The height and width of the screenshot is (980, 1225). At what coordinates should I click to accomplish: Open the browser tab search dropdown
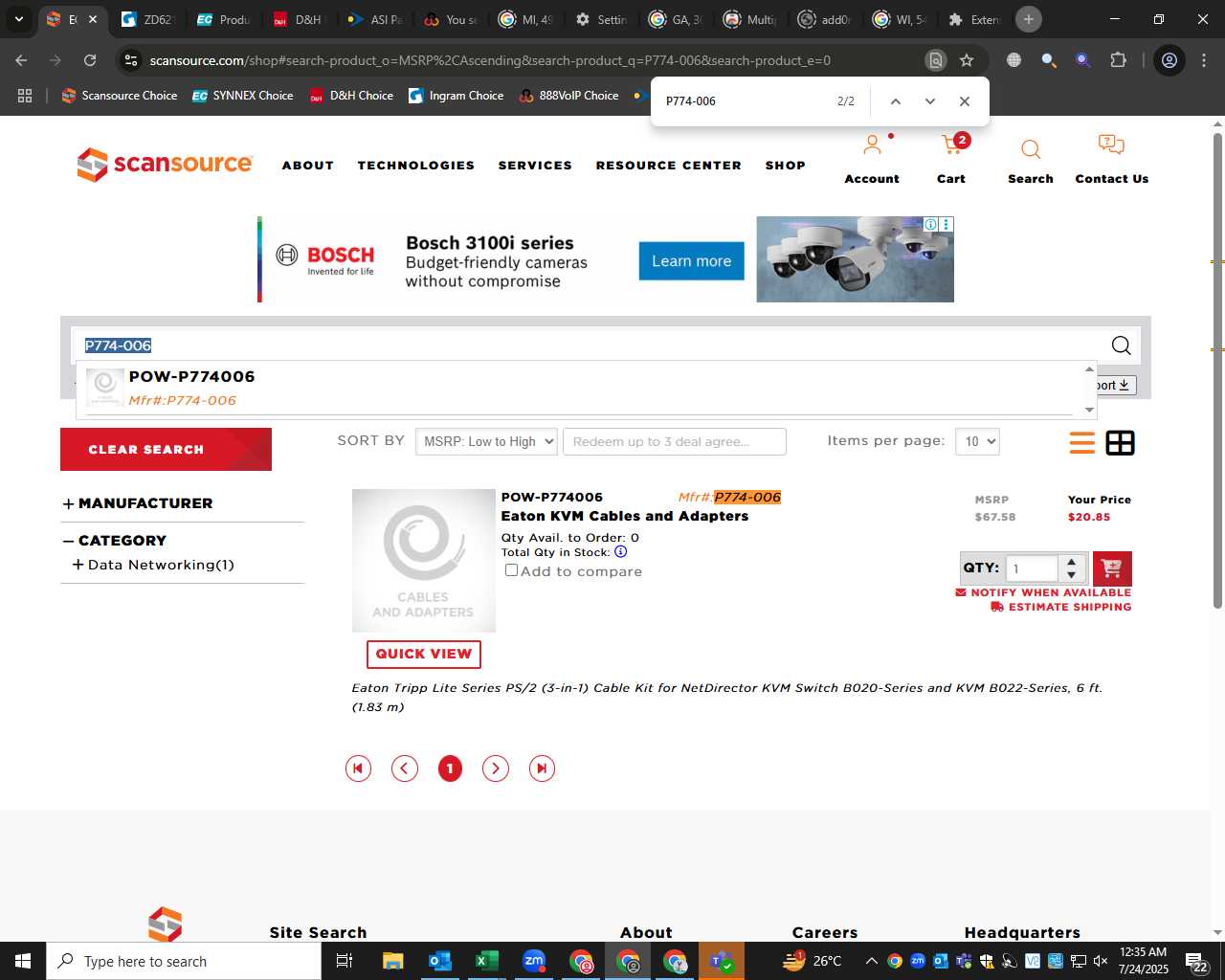[19, 19]
